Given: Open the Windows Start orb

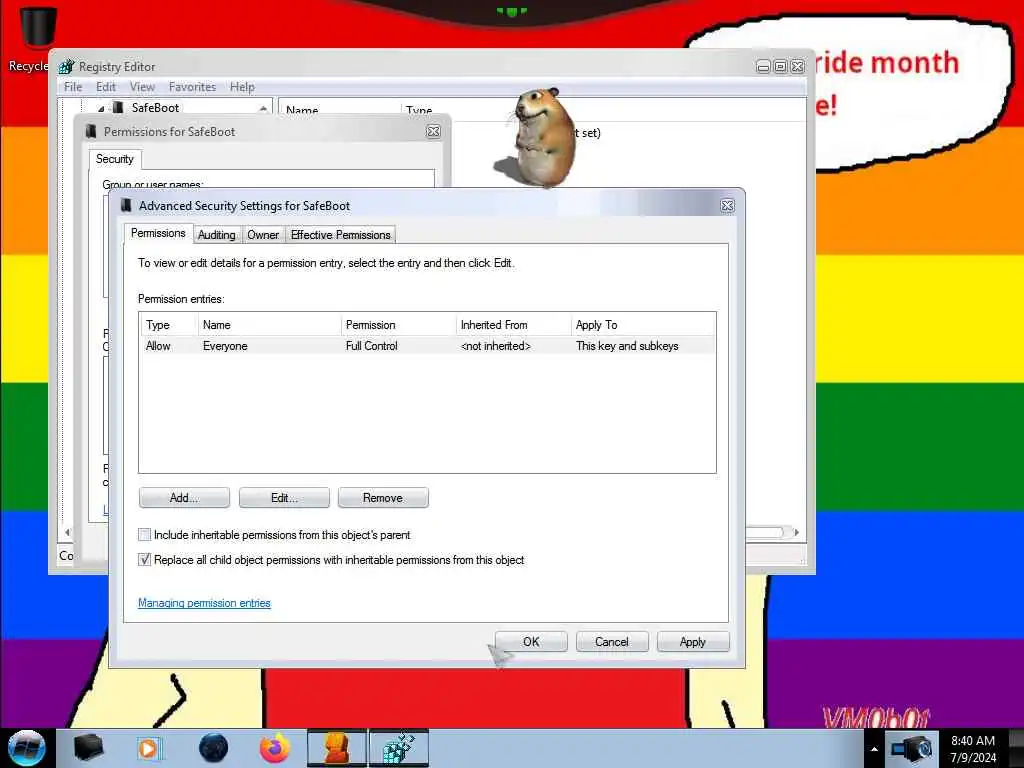Looking at the screenshot, I should coord(27,748).
